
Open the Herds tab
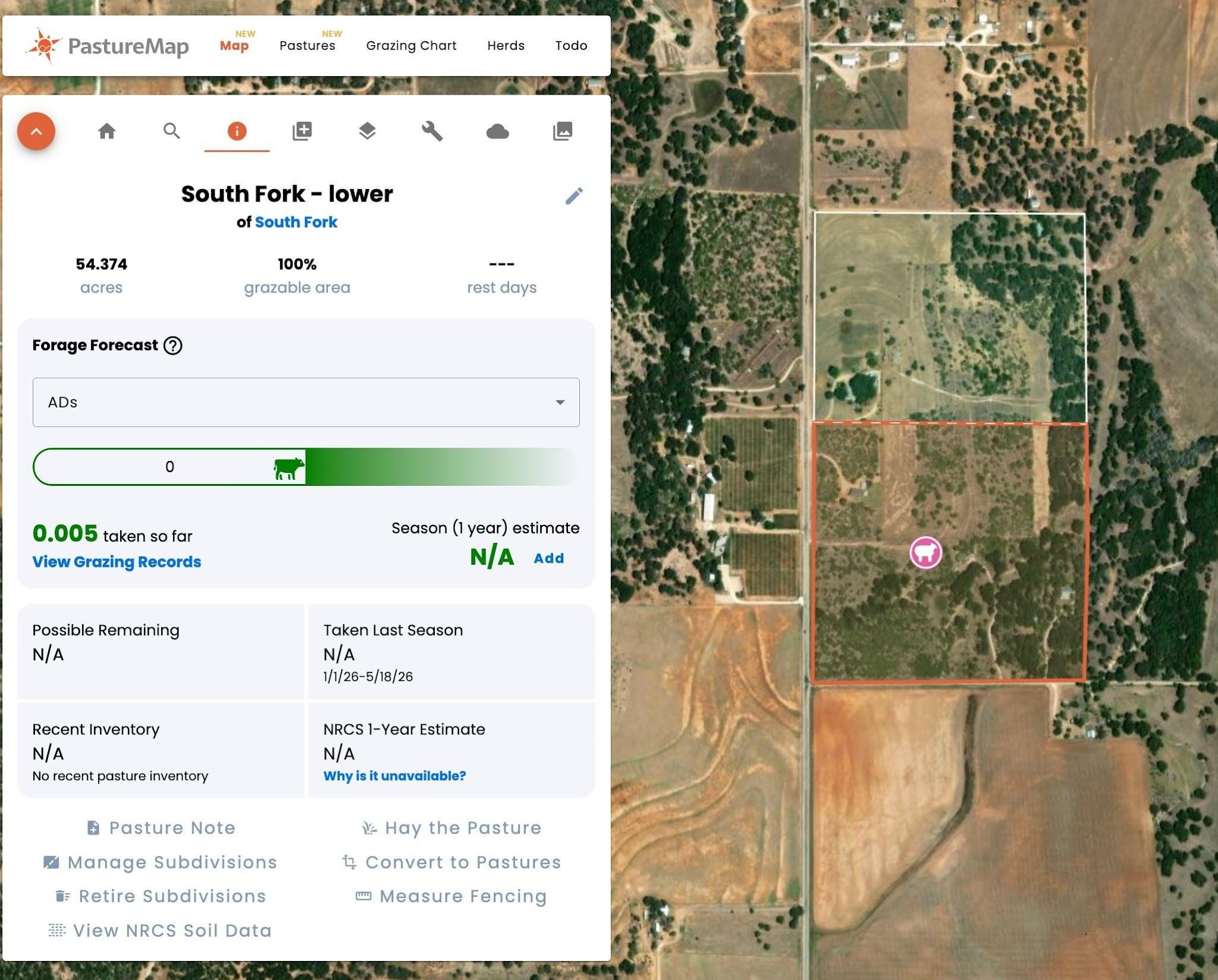point(506,46)
